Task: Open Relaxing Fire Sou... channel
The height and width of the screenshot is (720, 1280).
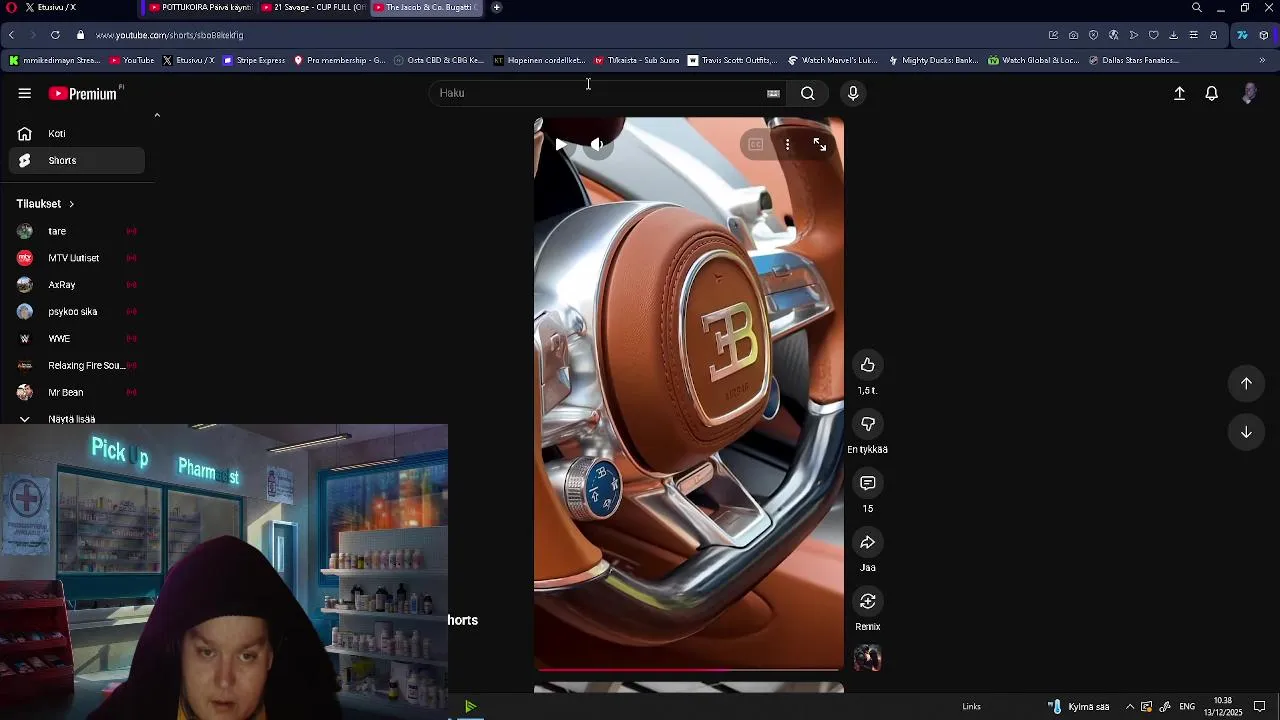Action: tap(77, 366)
